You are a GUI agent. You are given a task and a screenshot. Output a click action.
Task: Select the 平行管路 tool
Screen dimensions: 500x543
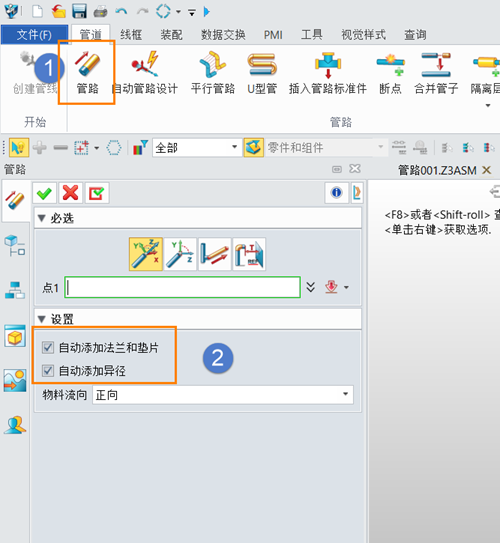tap(213, 73)
